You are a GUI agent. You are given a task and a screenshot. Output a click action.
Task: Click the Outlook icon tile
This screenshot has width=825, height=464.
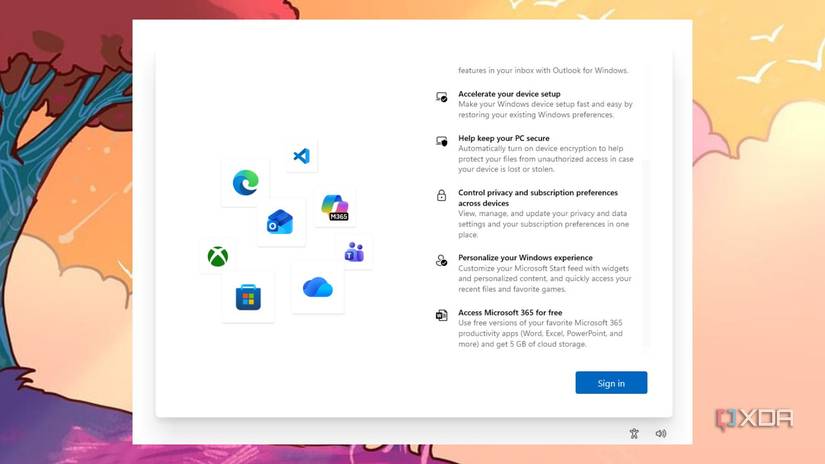(280, 221)
